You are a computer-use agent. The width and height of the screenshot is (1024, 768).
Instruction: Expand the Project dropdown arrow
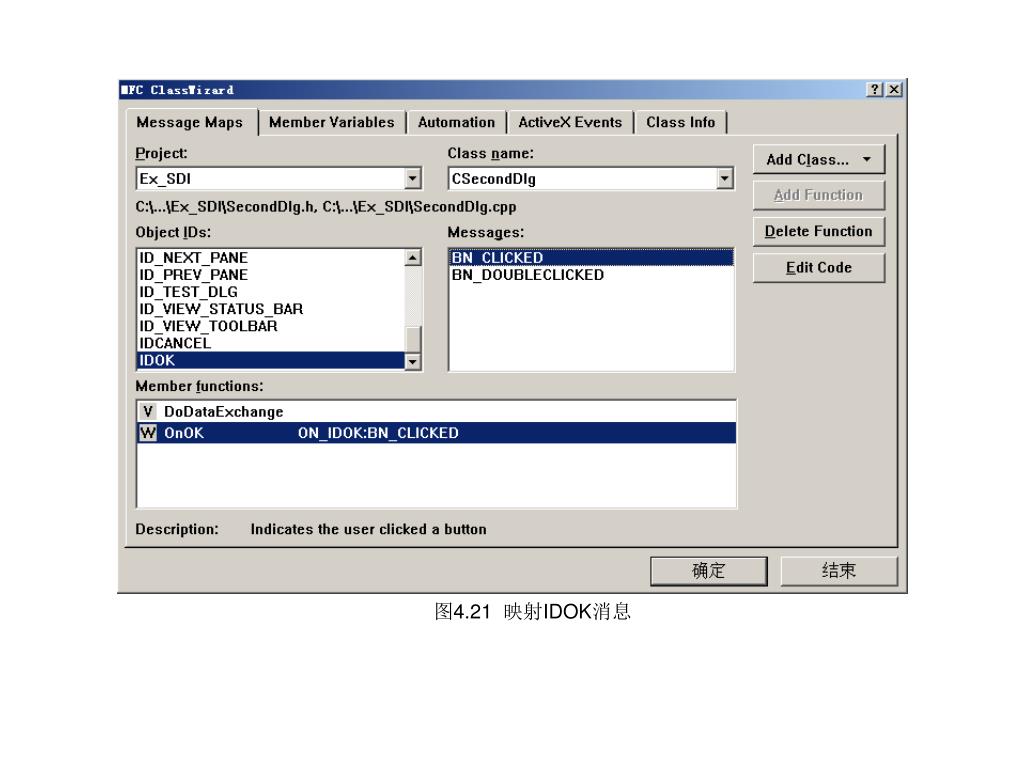coord(412,178)
